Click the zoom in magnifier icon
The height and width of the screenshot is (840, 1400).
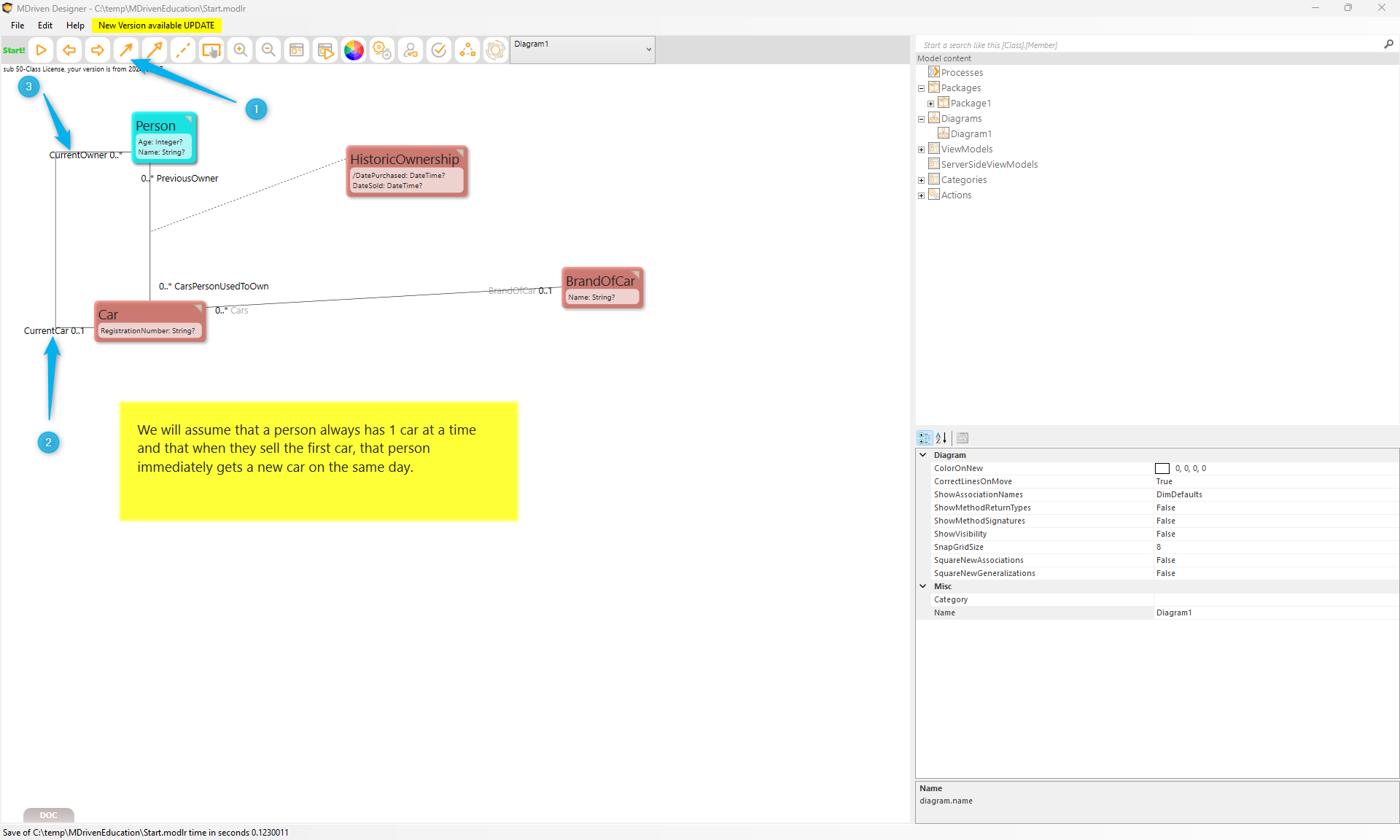coord(240,50)
